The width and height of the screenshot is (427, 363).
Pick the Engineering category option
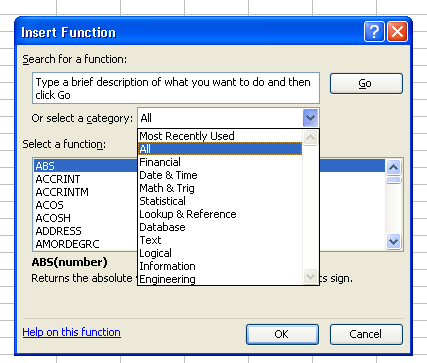(220, 279)
